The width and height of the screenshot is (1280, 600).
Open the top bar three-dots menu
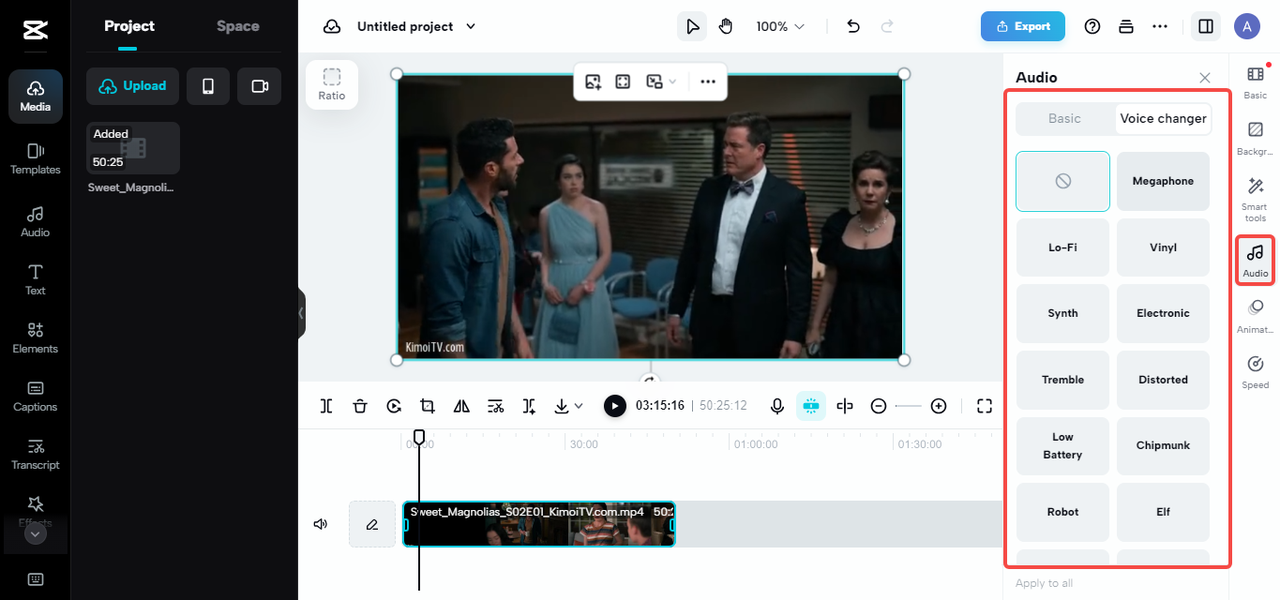[1160, 26]
